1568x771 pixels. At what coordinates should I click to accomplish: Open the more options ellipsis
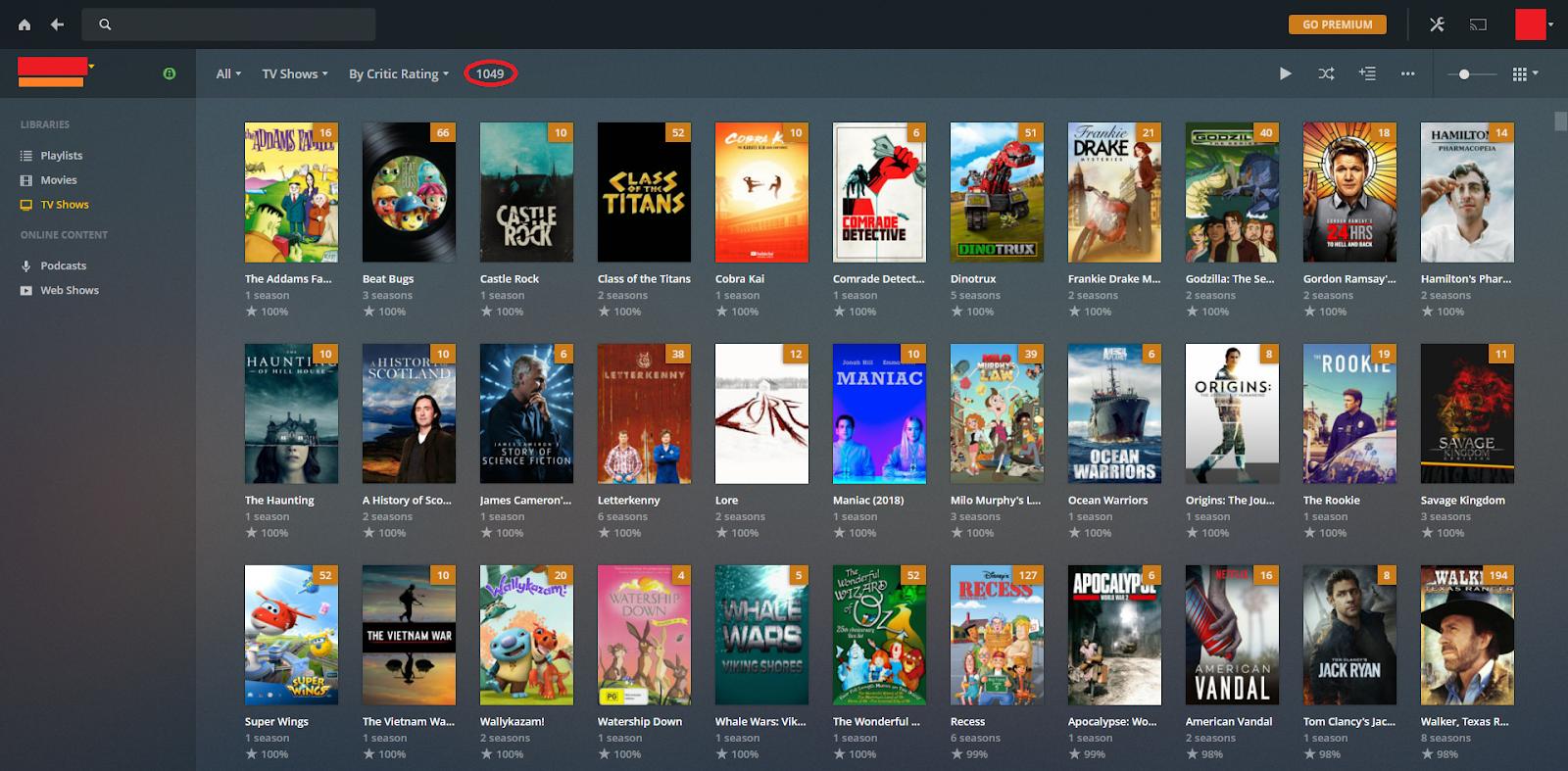[1407, 73]
